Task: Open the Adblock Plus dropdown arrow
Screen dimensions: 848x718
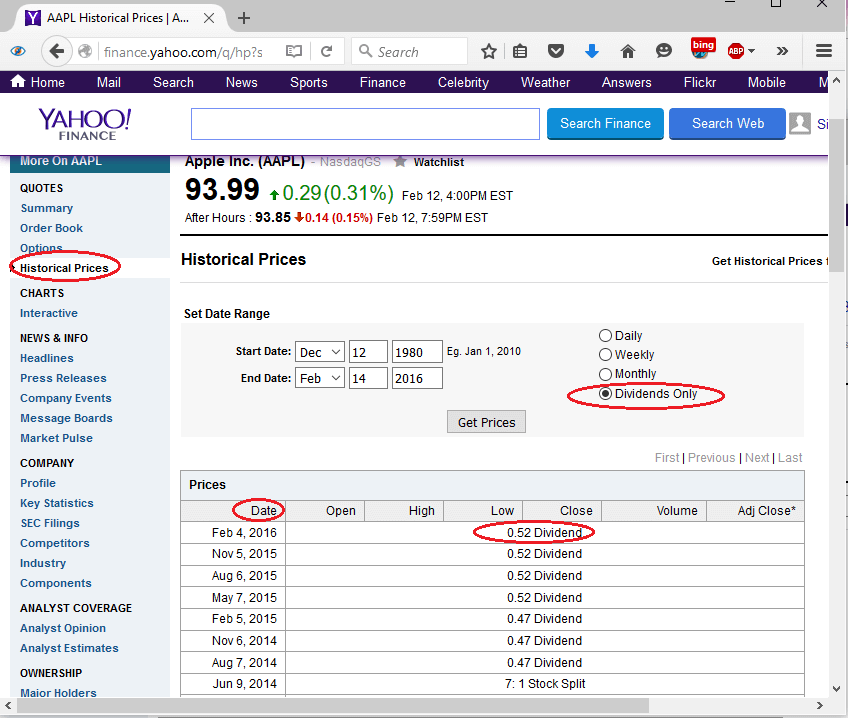Action: [x=751, y=51]
